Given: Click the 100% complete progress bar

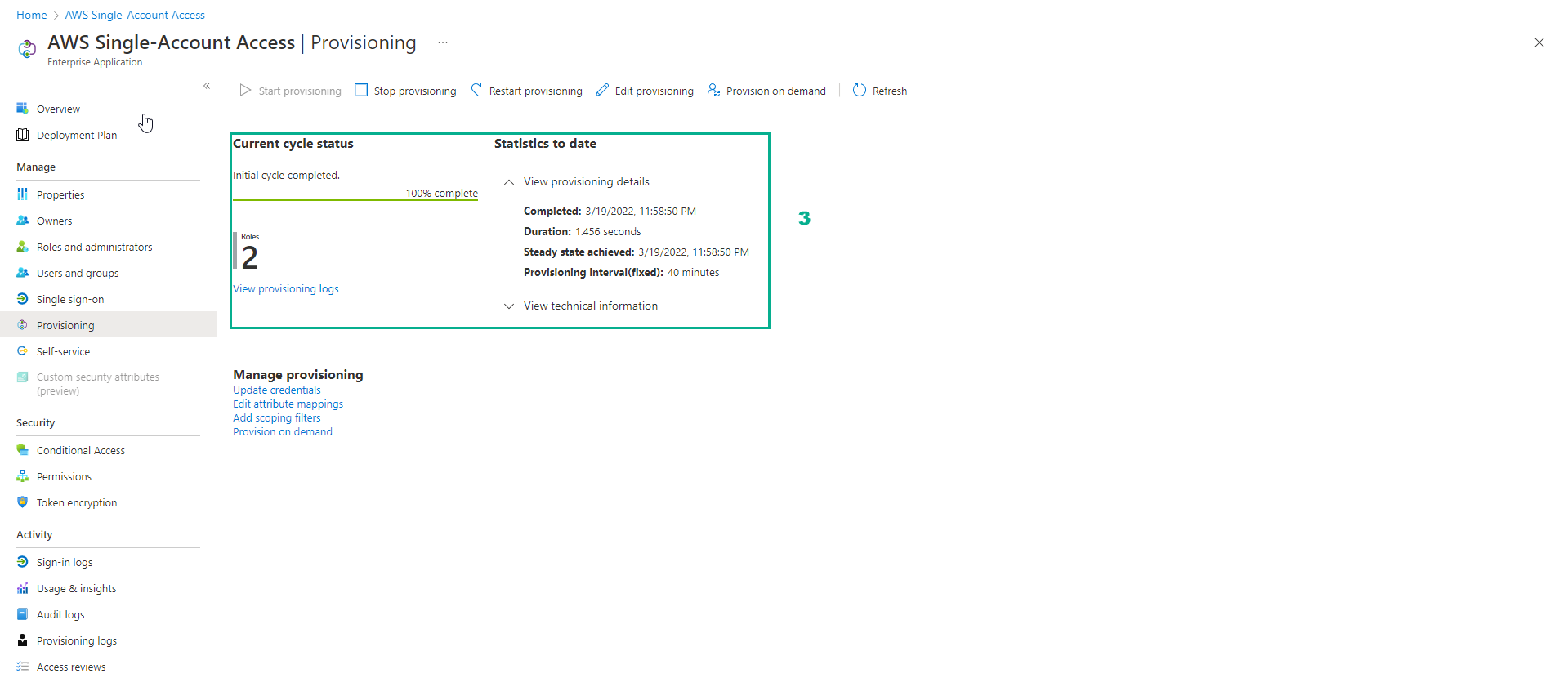Looking at the screenshot, I should click(355, 199).
